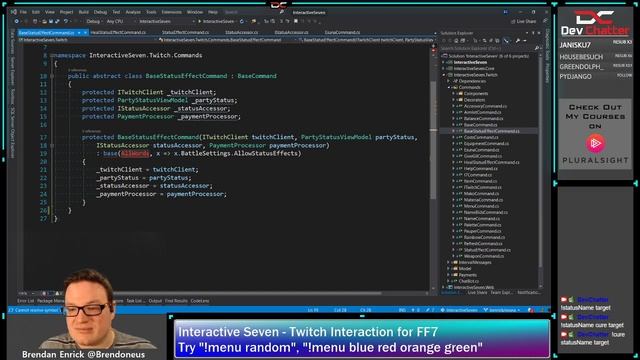The width and height of the screenshot is (640, 360).
Task: Select EquipmentCommand.cs in Solution Explorer
Action: (486, 144)
